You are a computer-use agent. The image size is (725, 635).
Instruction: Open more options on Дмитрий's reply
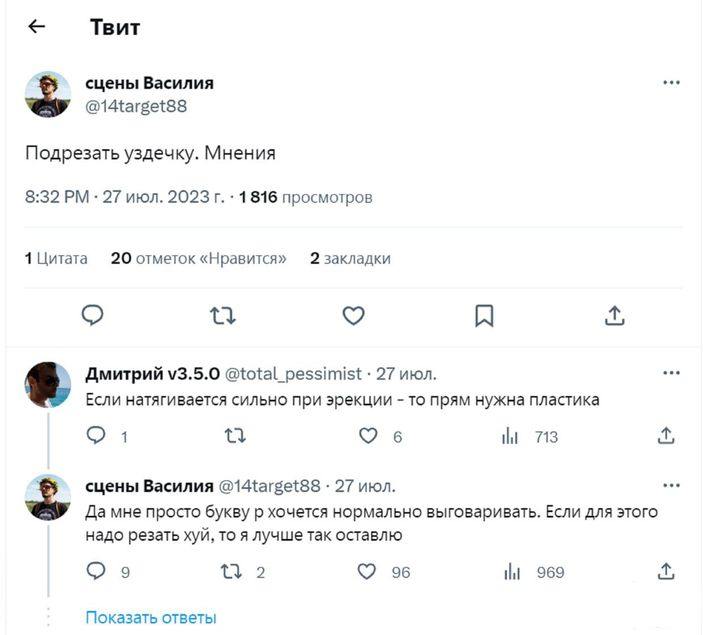[x=671, y=374]
